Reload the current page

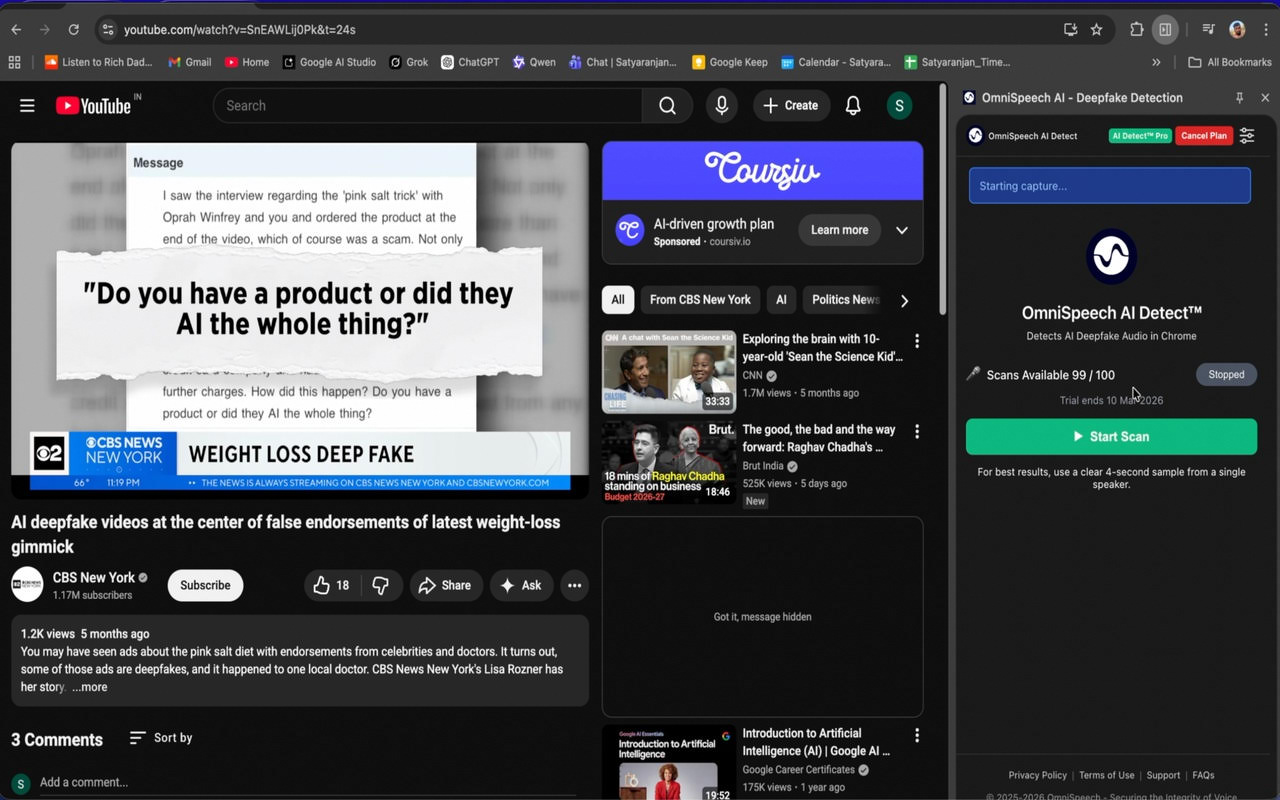pos(73,30)
